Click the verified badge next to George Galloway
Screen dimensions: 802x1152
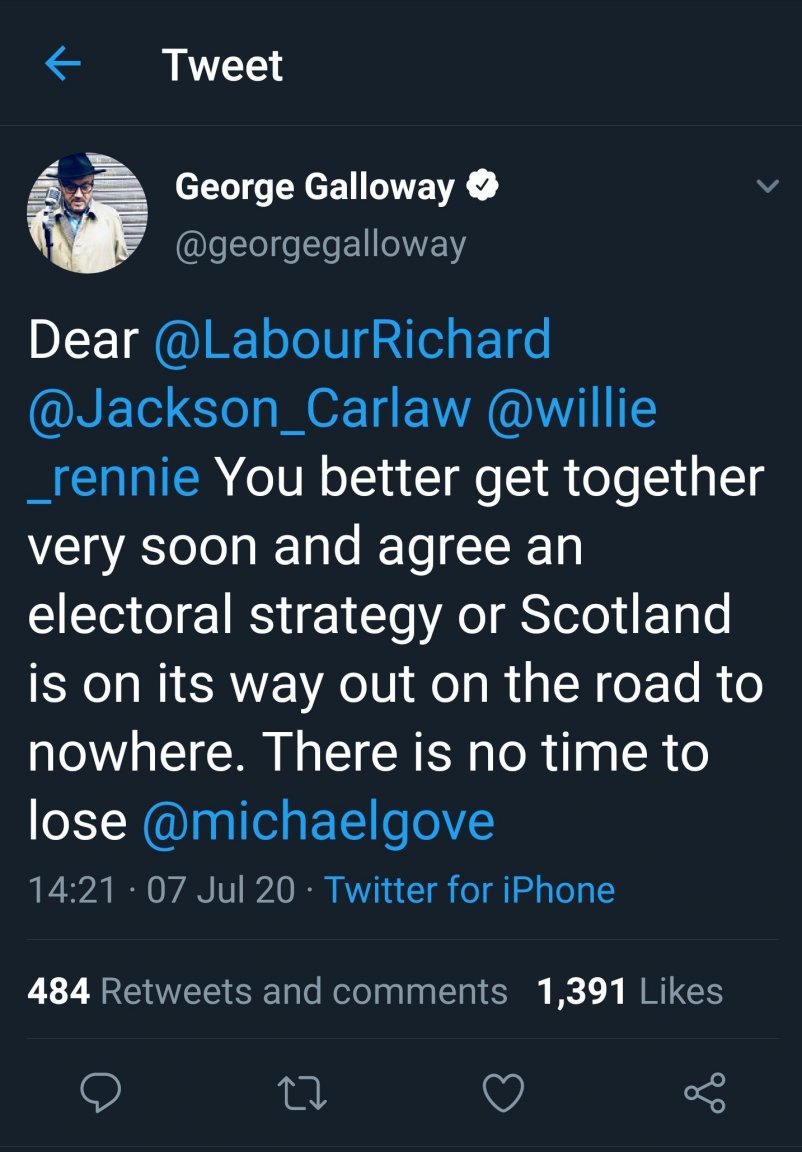click(485, 186)
